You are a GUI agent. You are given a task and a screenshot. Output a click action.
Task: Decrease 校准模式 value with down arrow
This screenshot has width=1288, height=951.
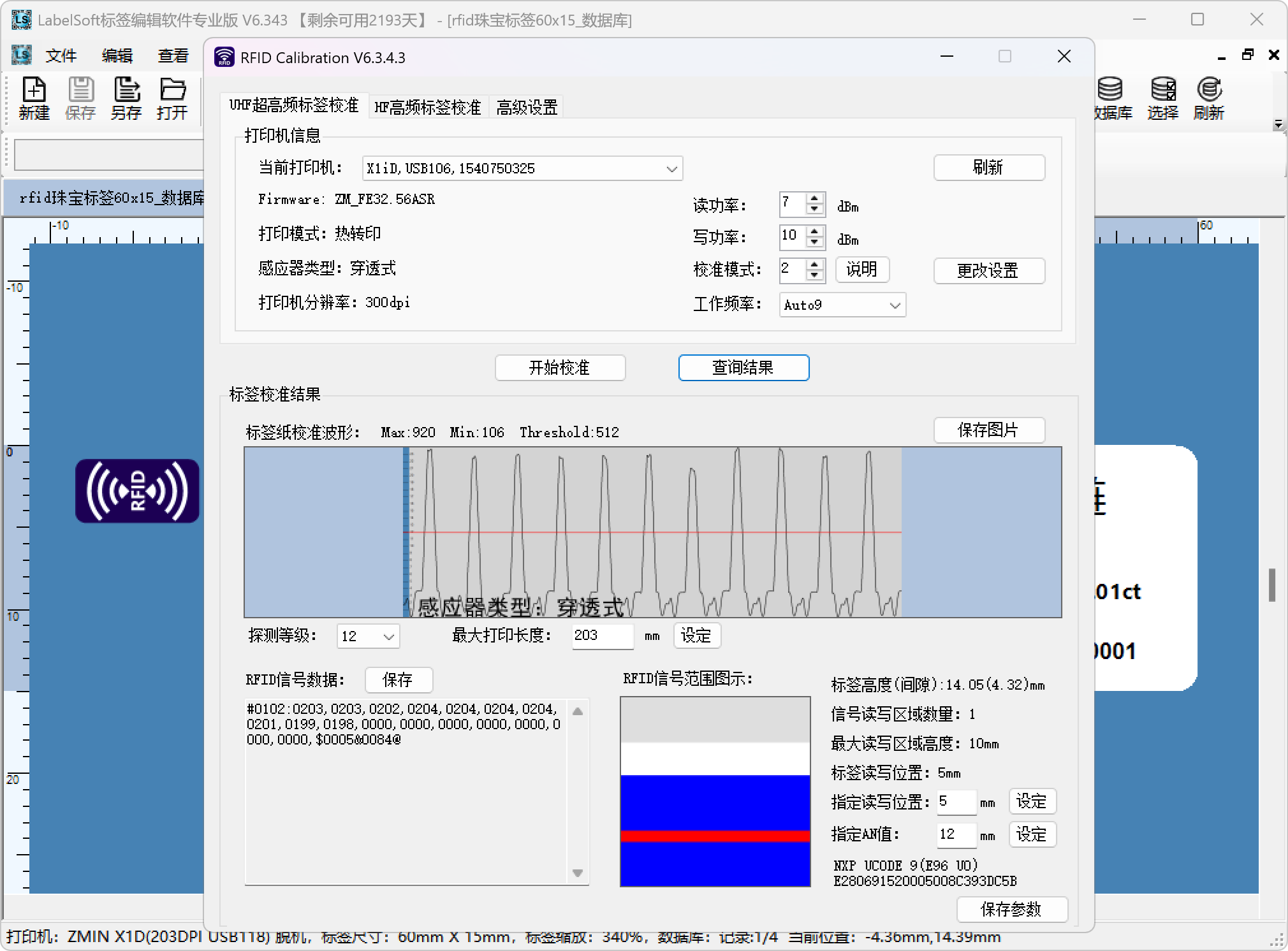[x=814, y=275]
